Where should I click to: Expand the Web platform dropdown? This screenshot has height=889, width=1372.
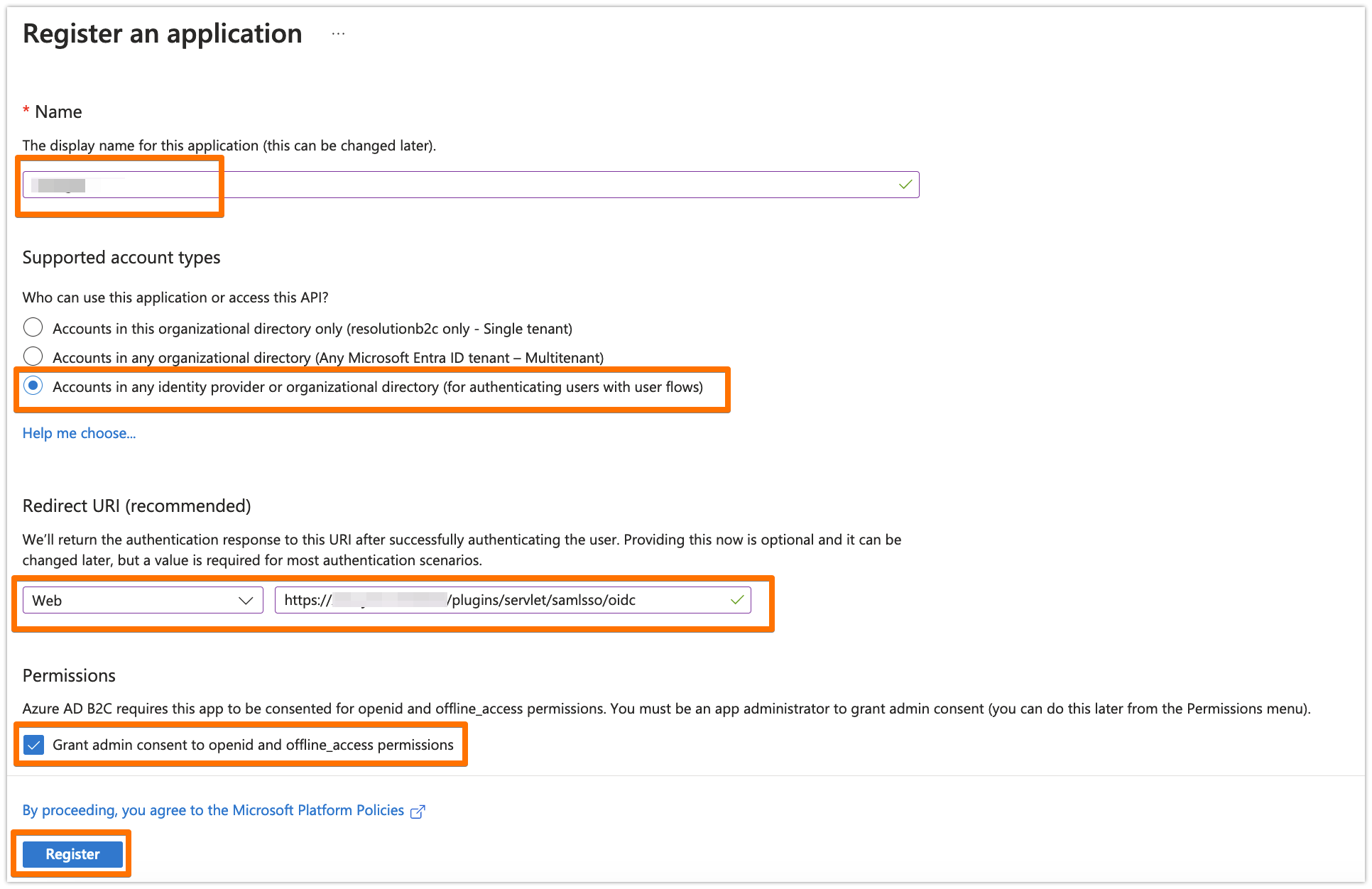143,601
